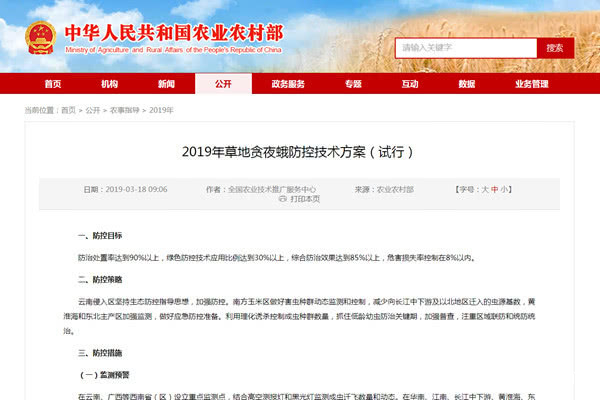Image resolution: width=600 pixels, height=400 pixels.
Task: Open the 互动 menu item
Action: click(x=410, y=84)
